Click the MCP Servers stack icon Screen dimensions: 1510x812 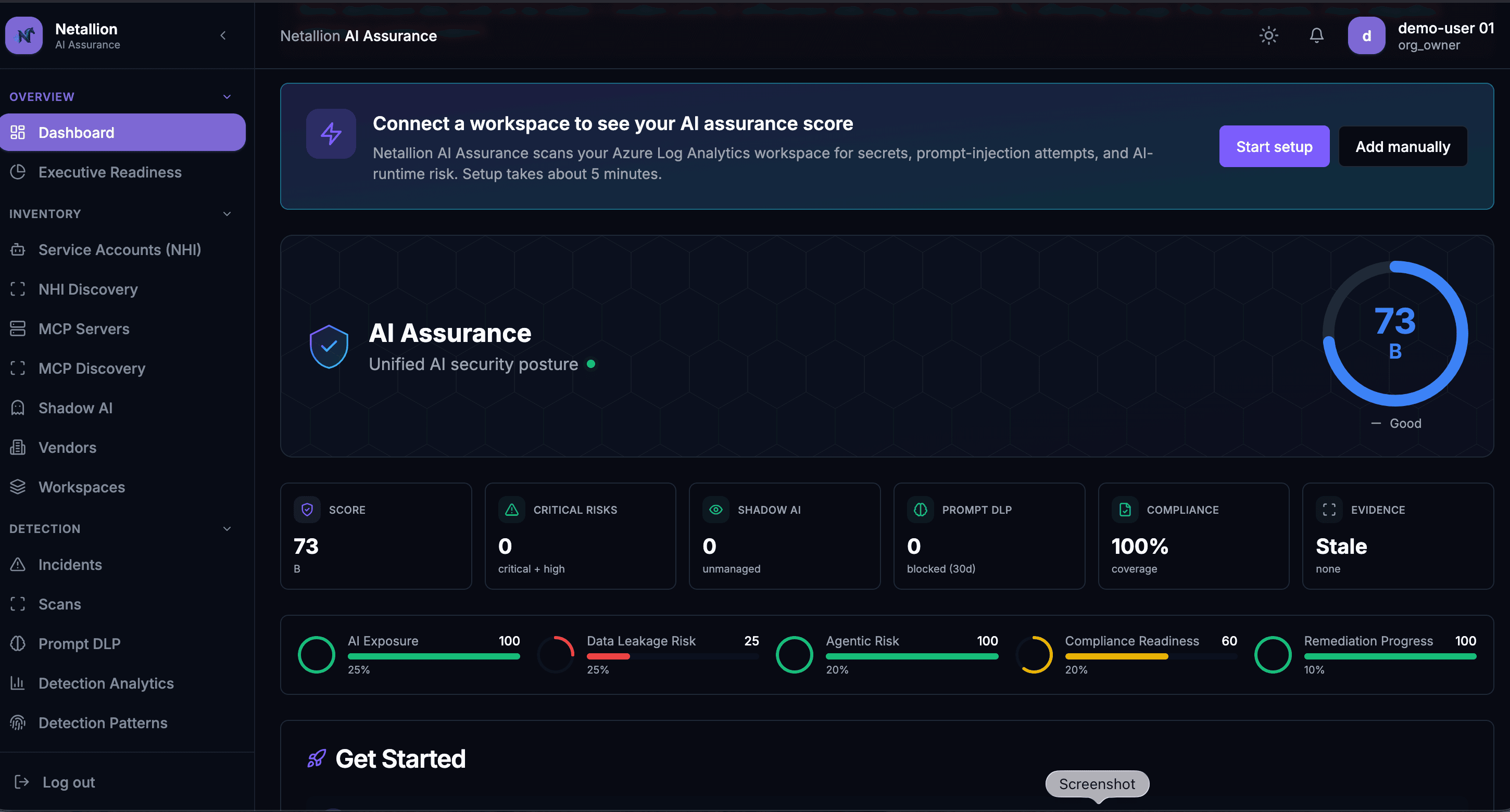(18, 328)
